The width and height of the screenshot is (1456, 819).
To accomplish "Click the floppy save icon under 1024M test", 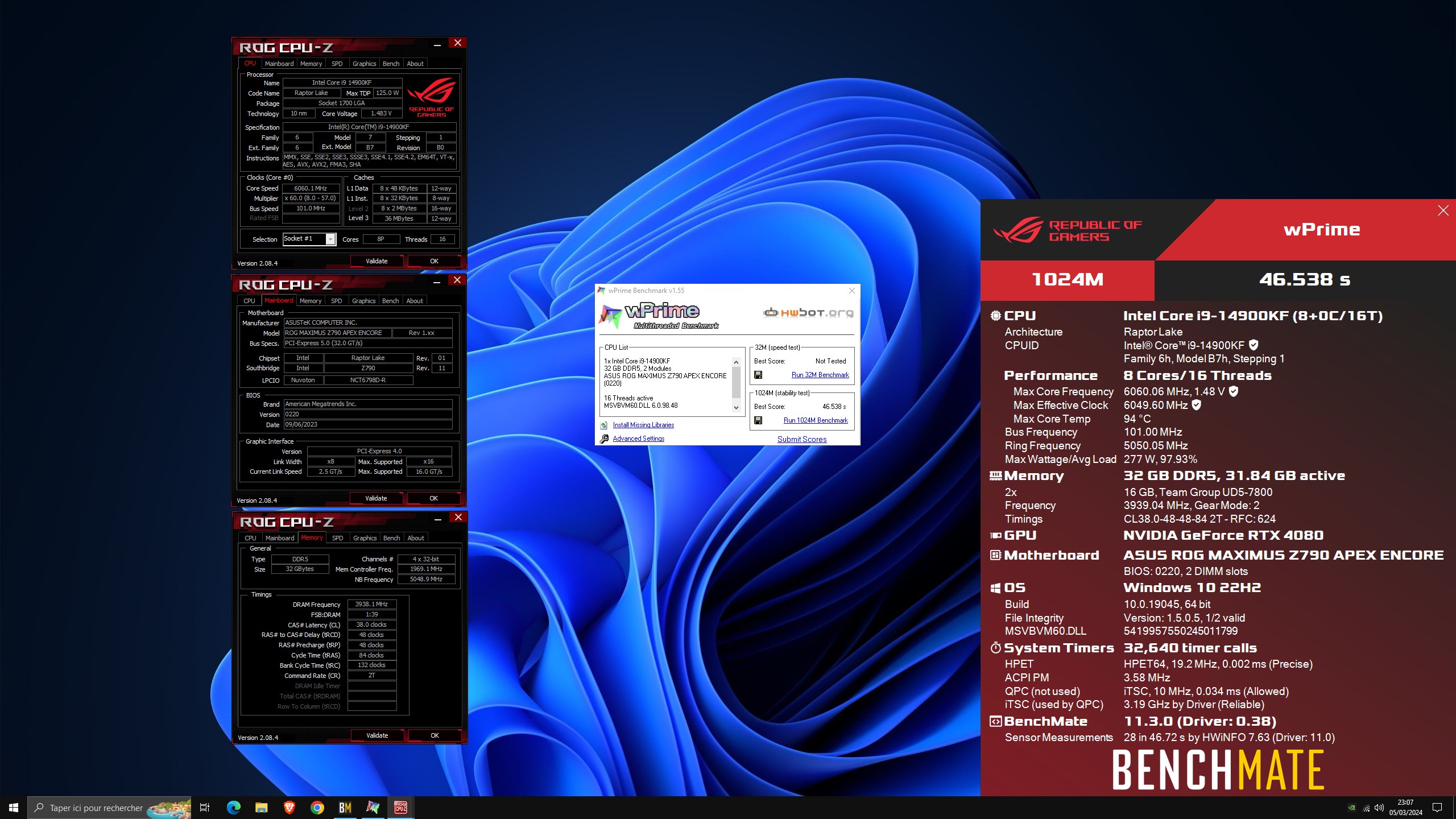I will tap(758, 420).
